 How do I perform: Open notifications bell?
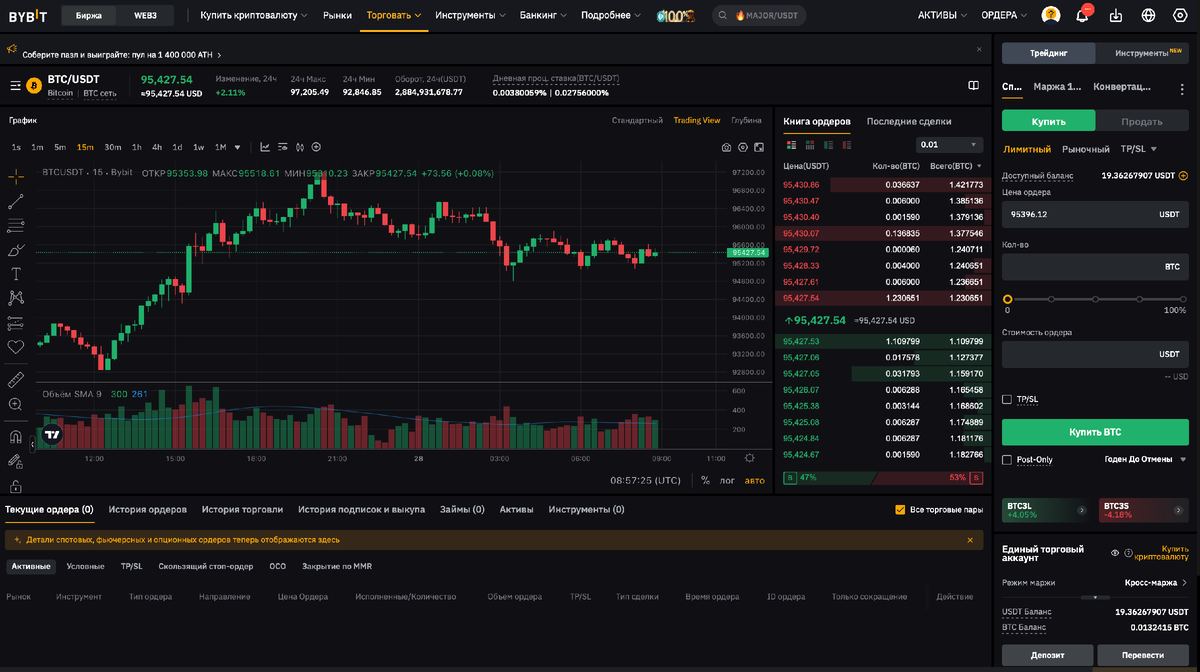point(1082,15)
